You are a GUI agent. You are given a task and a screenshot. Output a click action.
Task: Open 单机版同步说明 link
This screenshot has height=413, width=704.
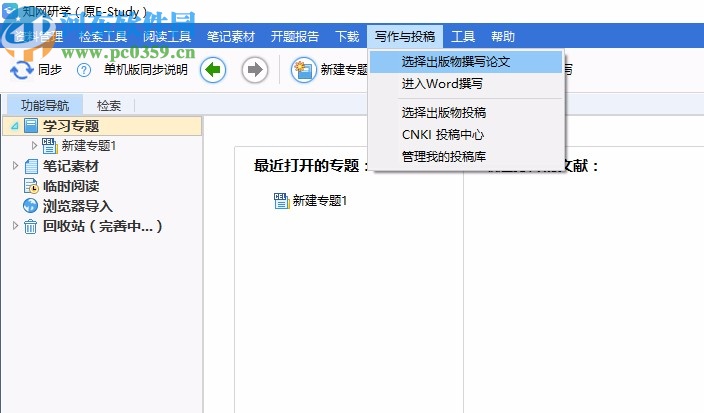(145, 70)
